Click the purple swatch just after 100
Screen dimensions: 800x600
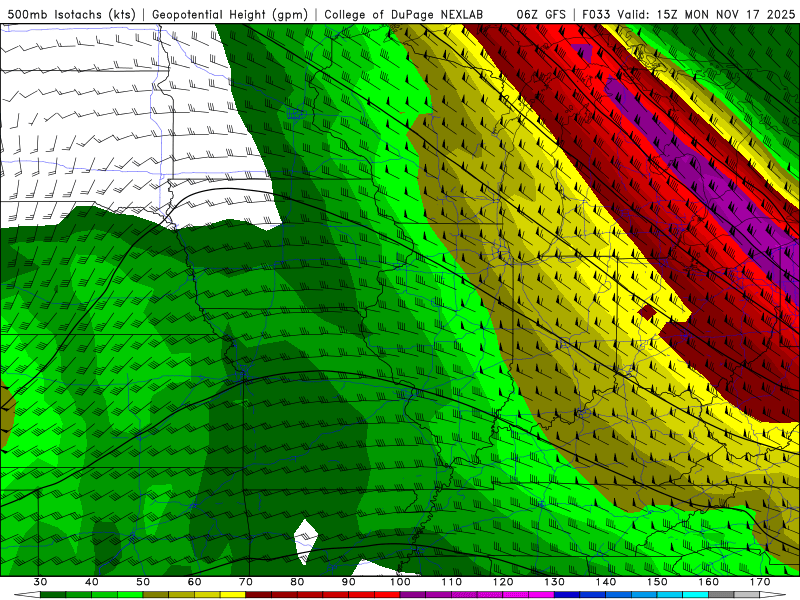pyautogui.click(x=413, y=594)
